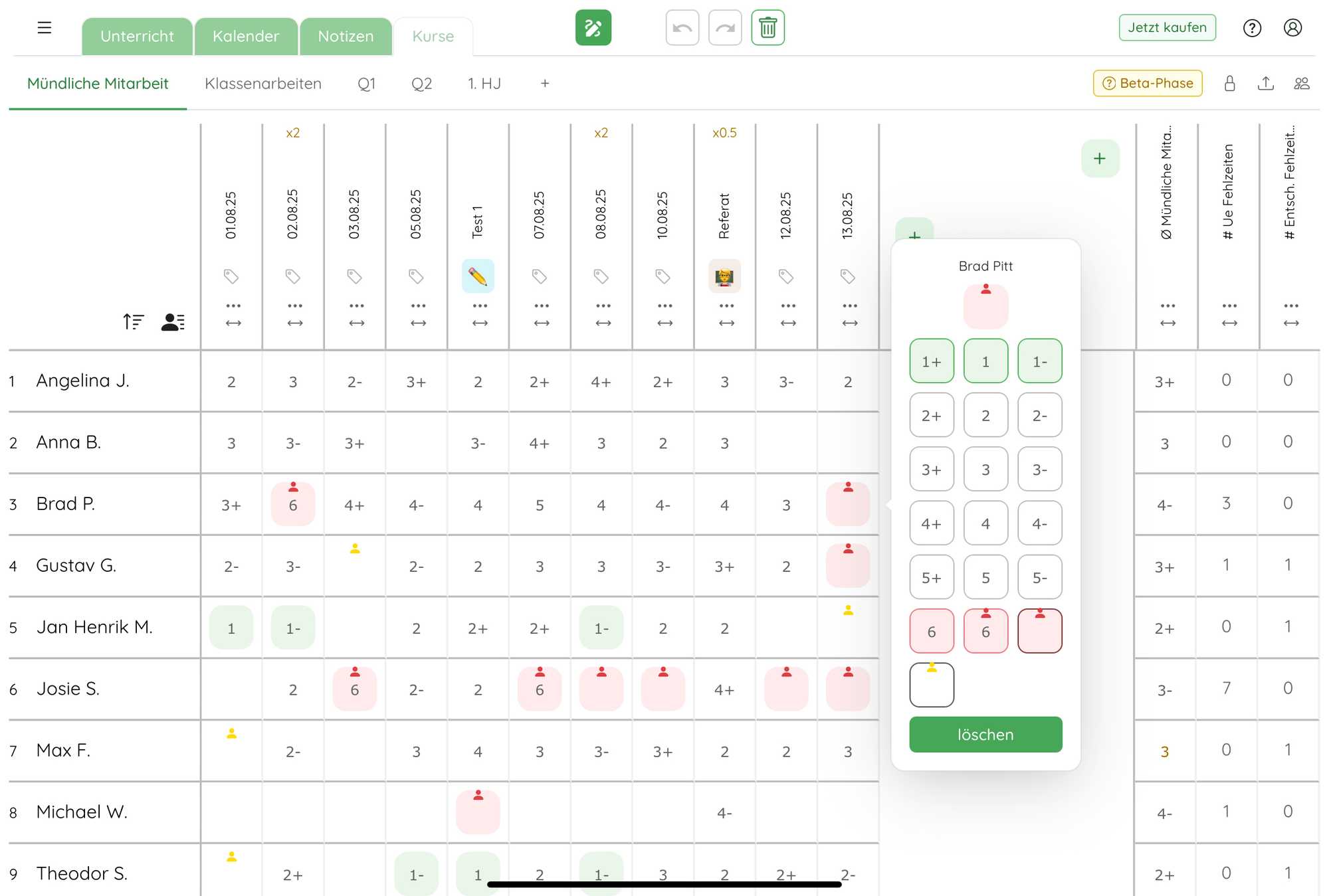Select the green 1+ grade swatch
Screen dimensions: 1329x896
coord(932,361)
